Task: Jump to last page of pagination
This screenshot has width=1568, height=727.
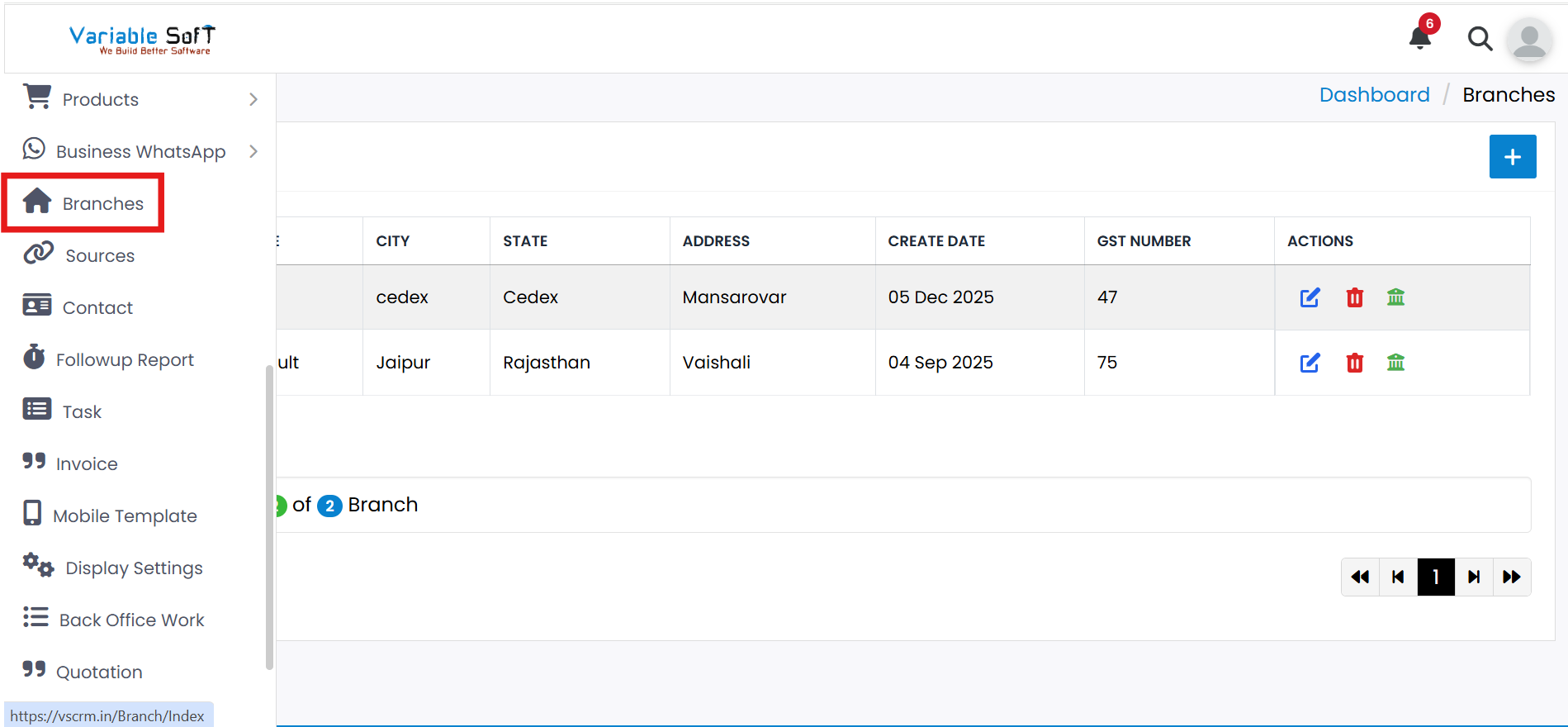Action: pos(1511,577)
